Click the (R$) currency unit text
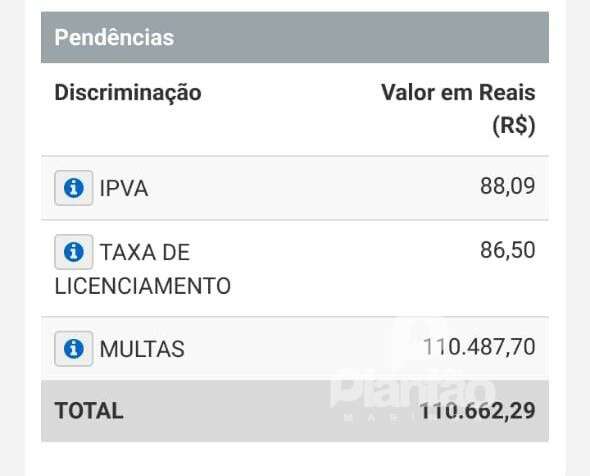The image size is (590, 476). [x=514, y=125]
